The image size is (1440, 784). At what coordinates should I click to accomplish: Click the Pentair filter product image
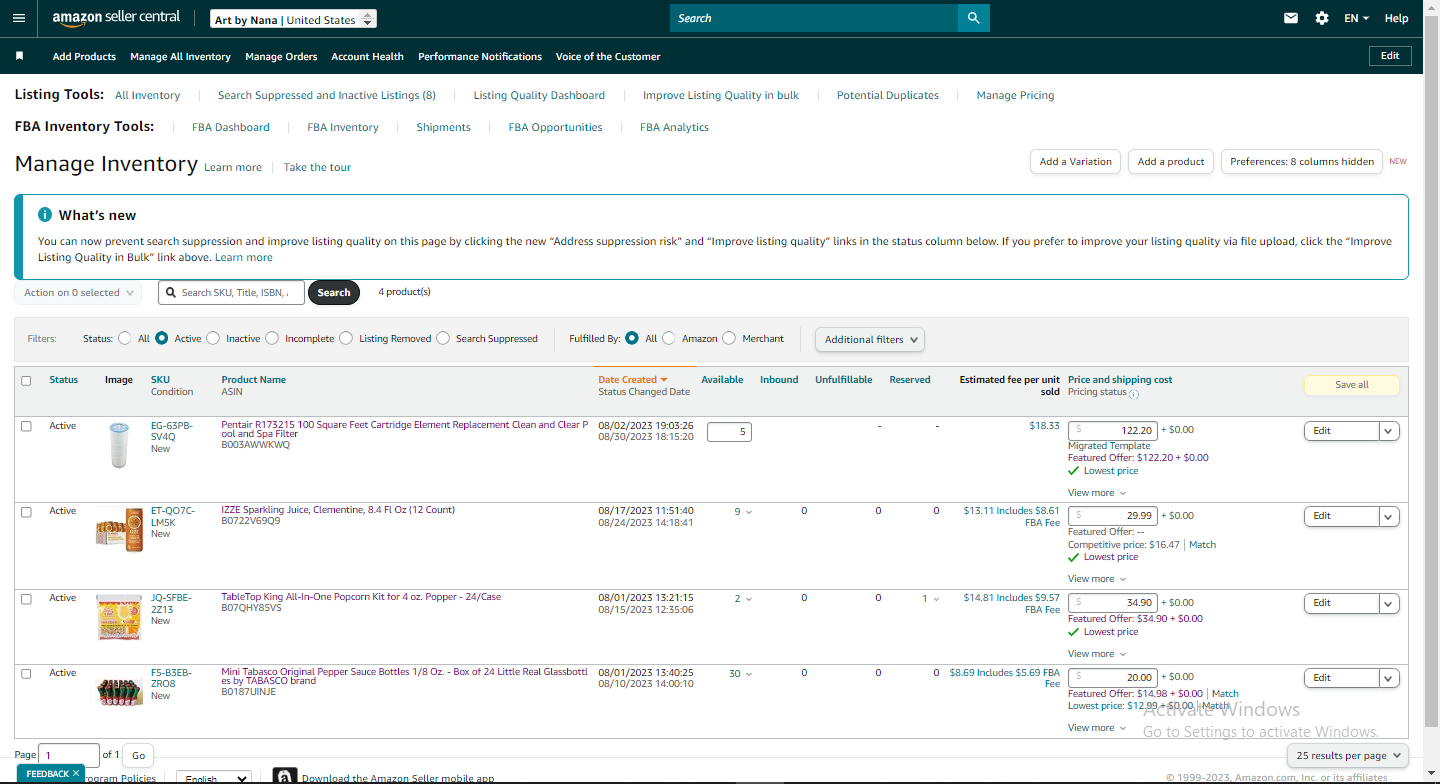coord(119,445)
